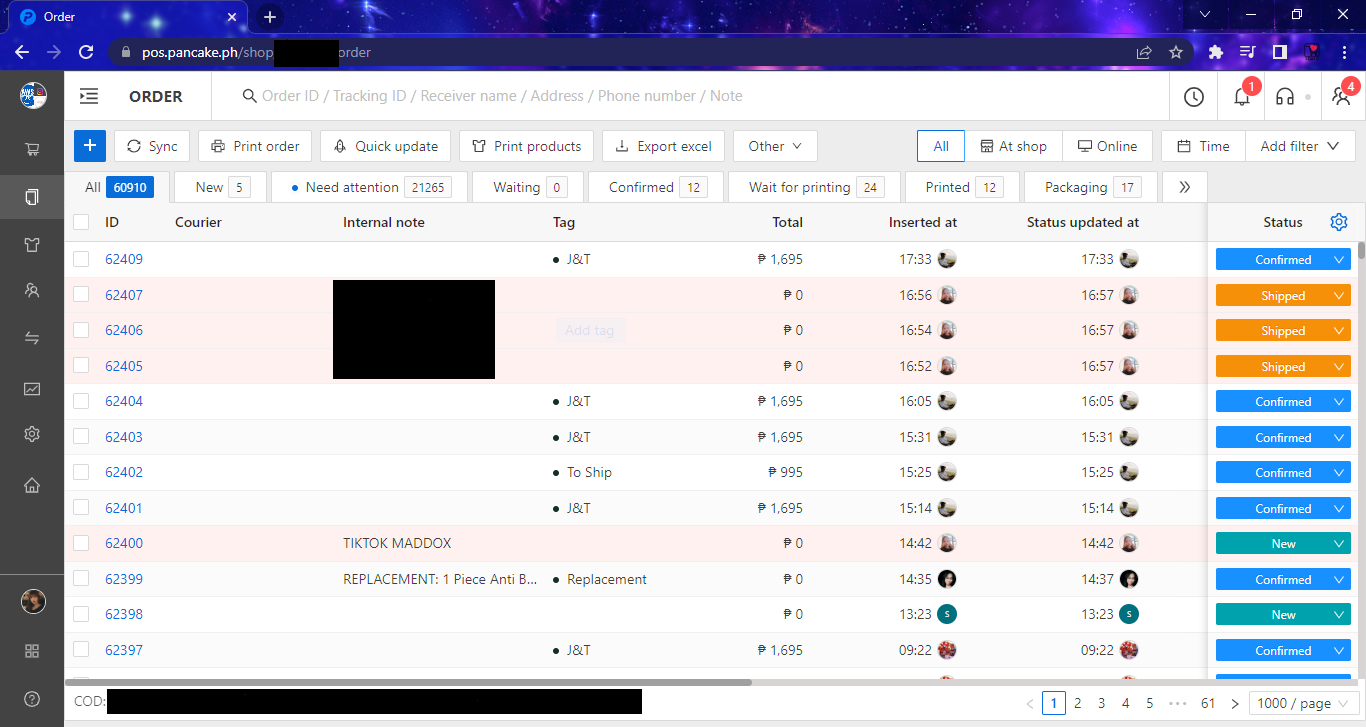Open Shipped status dropdown for order 62406
Screen dimensions: 1366x727
click(1283, 331)
